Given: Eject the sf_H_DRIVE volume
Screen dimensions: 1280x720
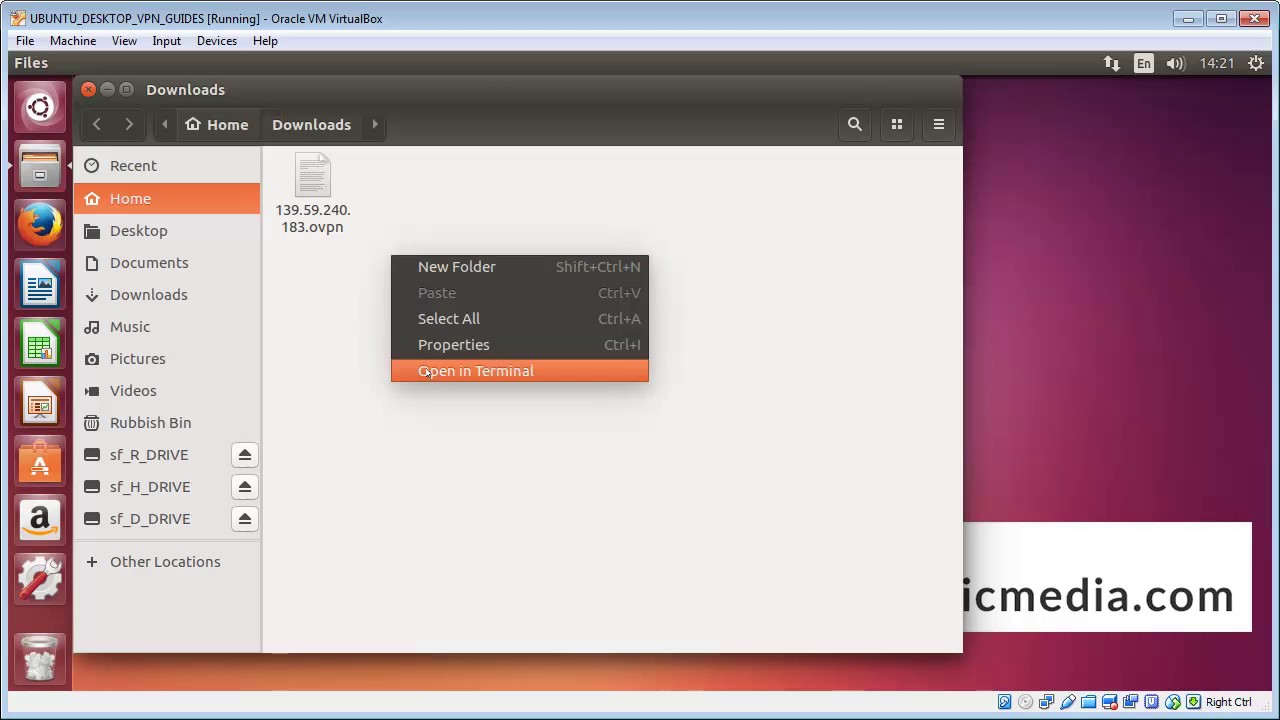Looking at the screenshot, I should coord(244,487).
